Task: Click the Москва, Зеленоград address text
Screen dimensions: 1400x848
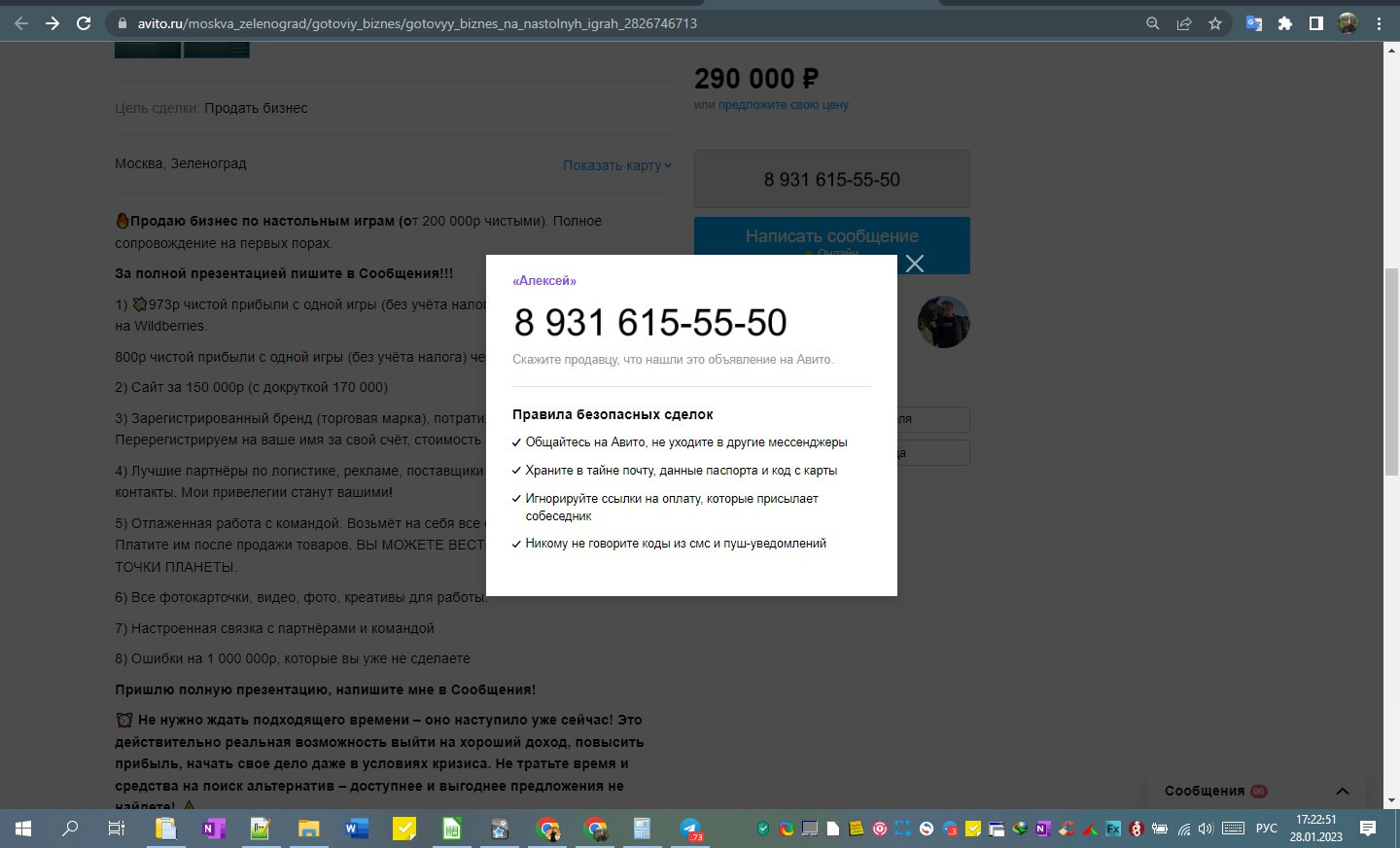Action: 181,163
